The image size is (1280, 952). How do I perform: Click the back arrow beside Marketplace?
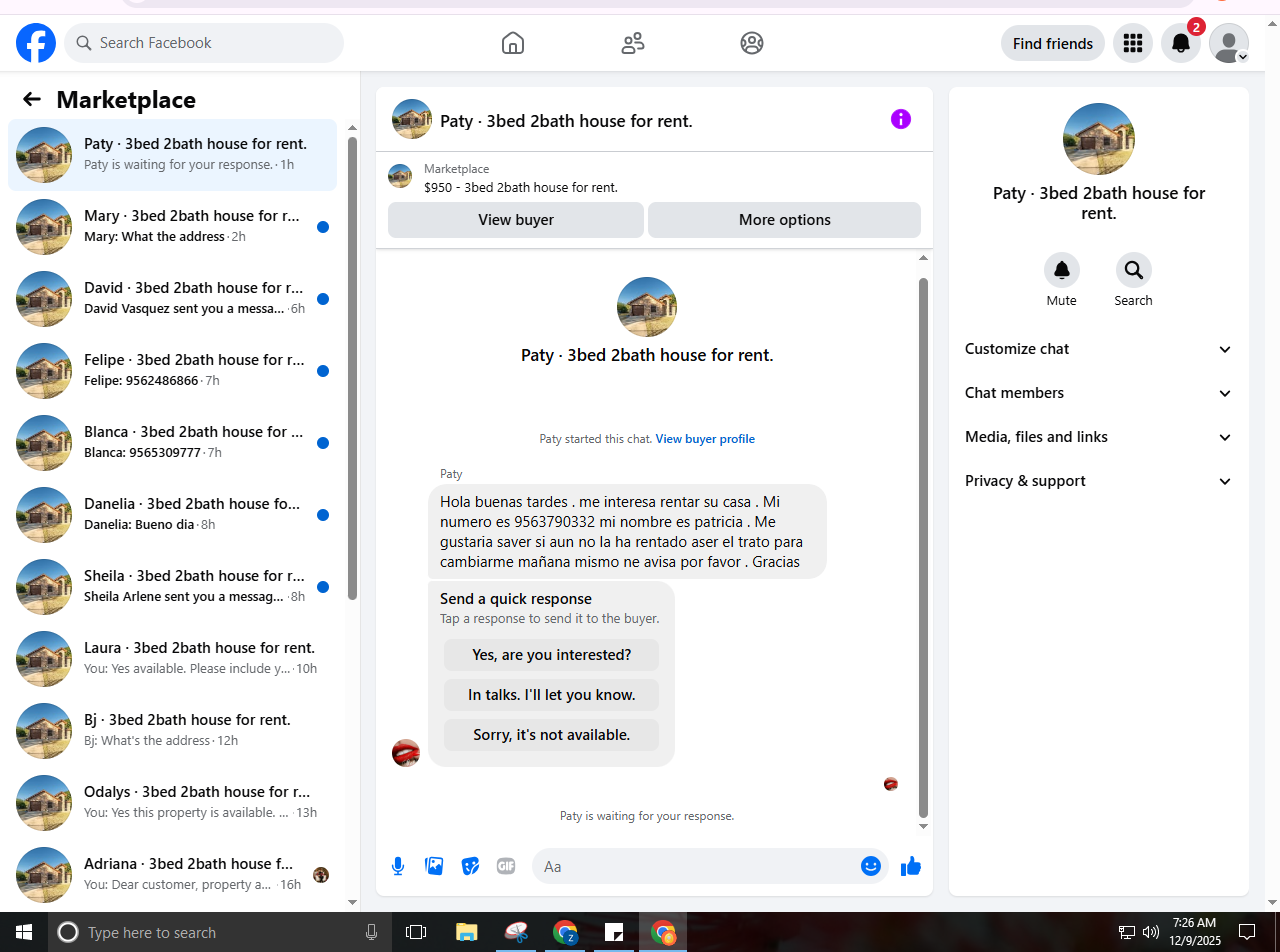tap(32, 99)
